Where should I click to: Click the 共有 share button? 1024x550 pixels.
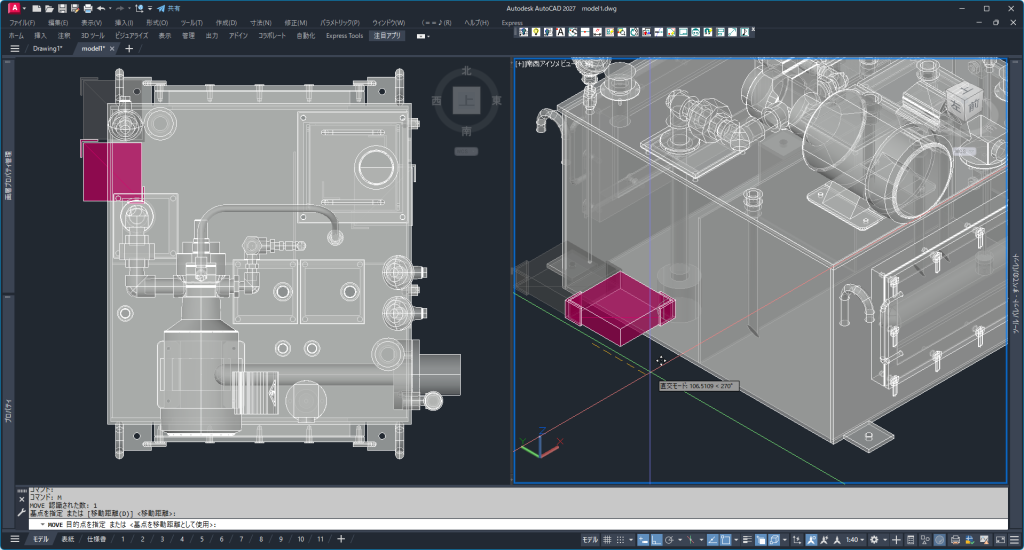tap(168, 8)
